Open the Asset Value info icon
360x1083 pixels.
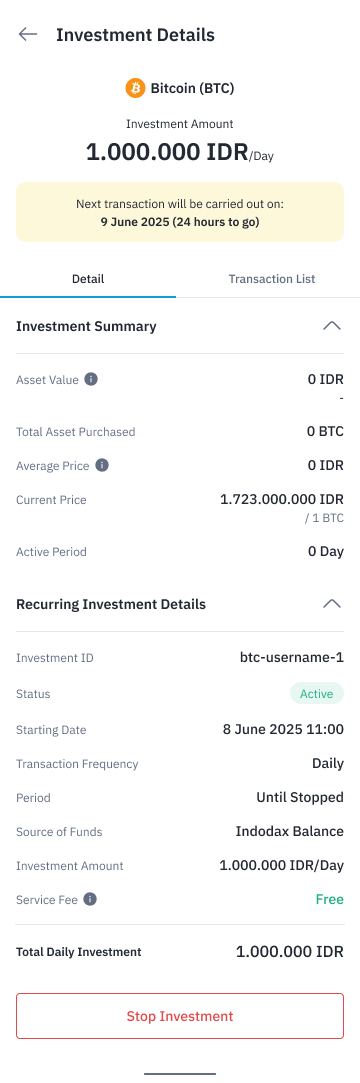click(x=91, y=379)
